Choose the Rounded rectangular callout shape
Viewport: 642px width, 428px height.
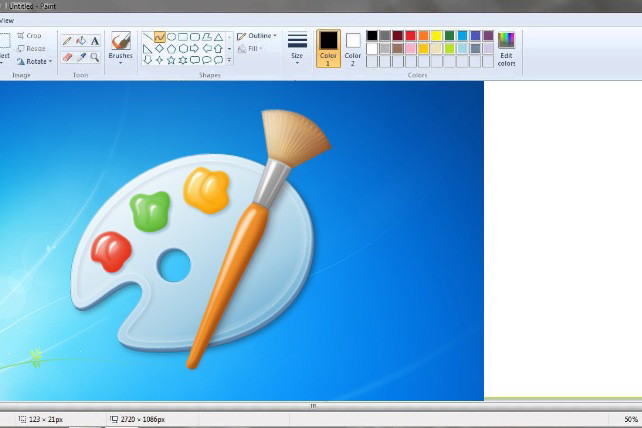pyautogui.click(x=195, y=60)
